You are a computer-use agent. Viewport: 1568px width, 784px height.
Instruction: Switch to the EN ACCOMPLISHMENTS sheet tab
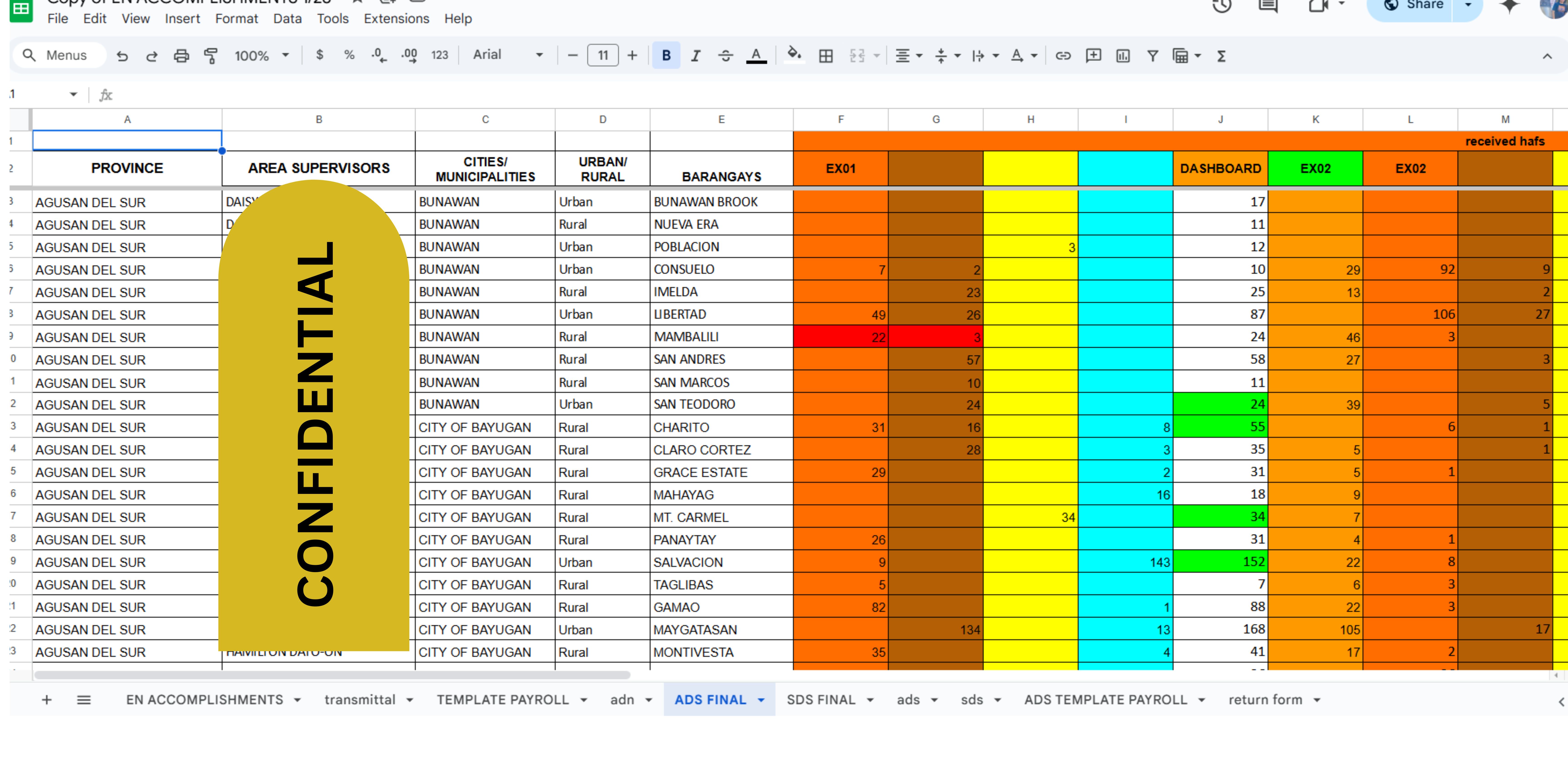point(205,700)
